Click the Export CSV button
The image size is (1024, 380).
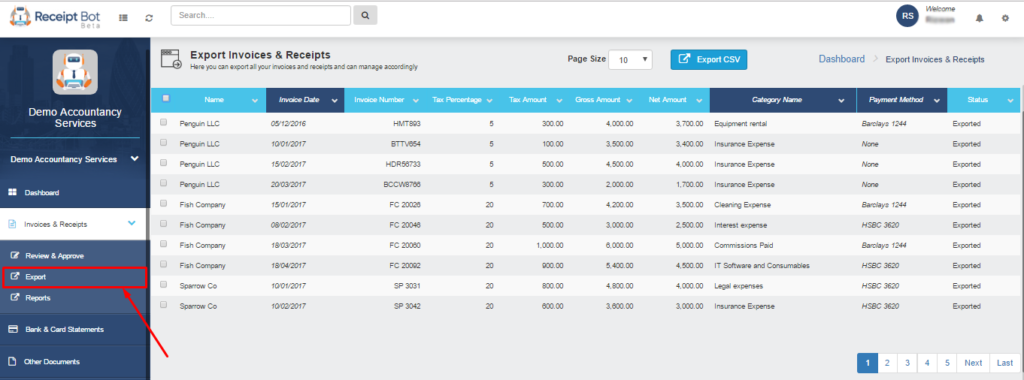pyautogui.click(x=709, y=59)
